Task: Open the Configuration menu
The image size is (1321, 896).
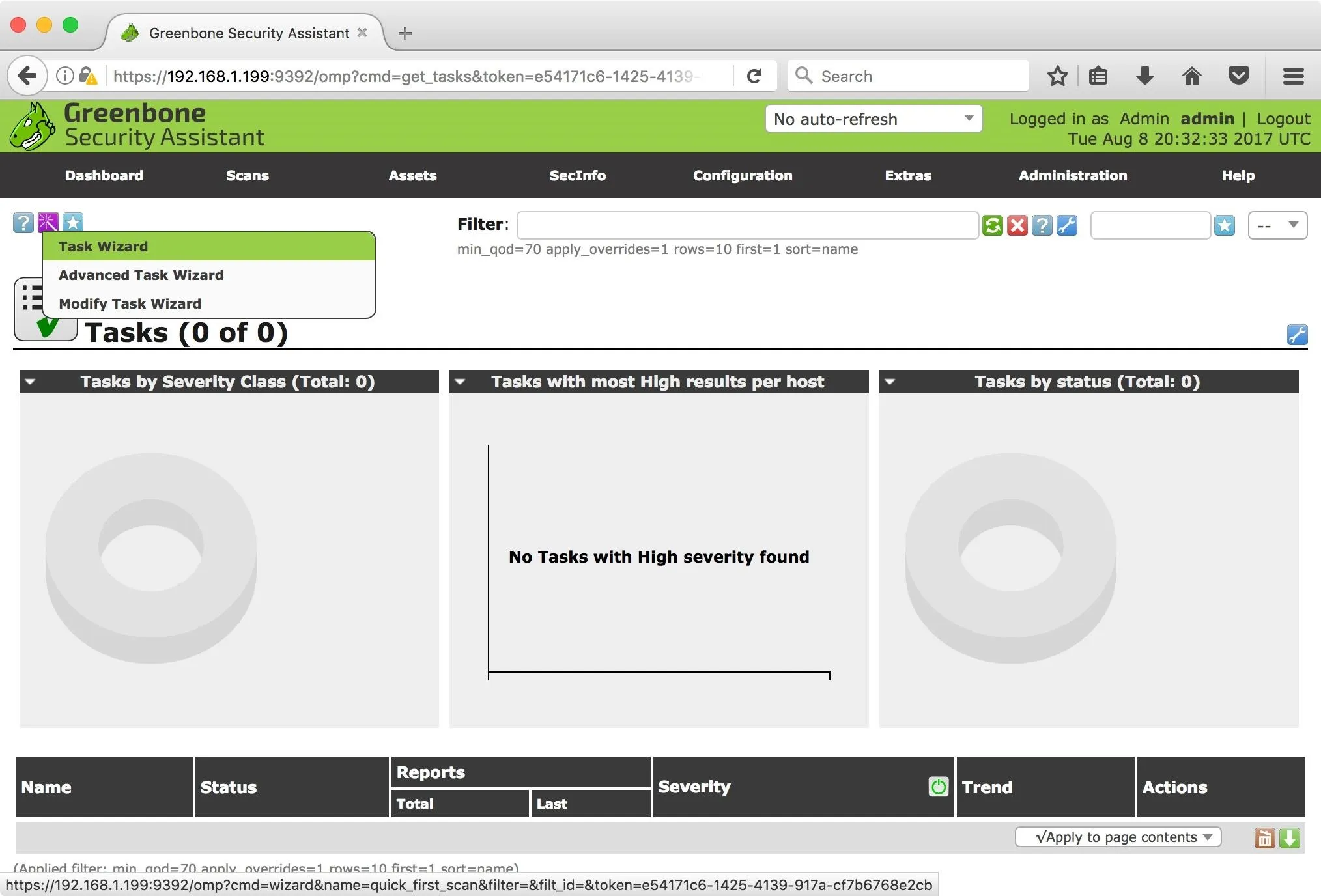Action: (x=743, y=175)
